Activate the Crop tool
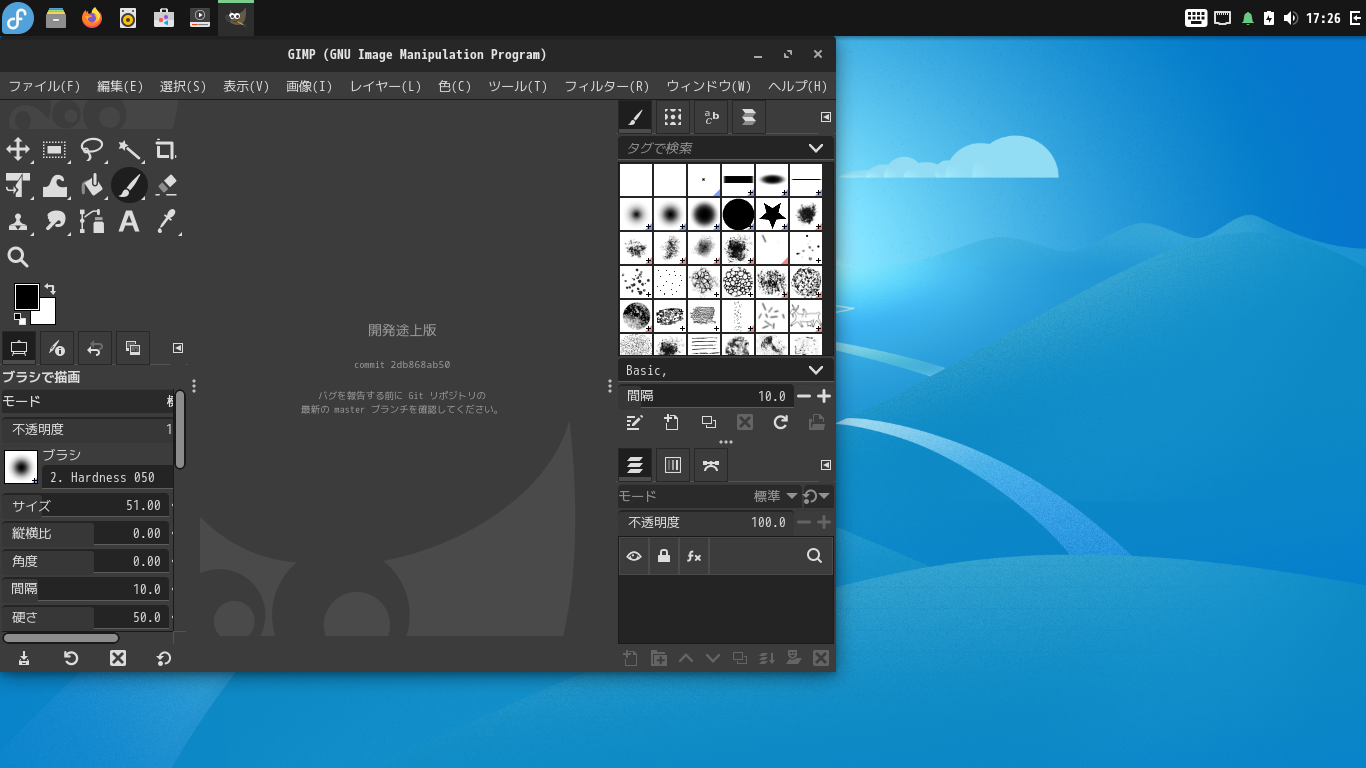The width and height of the screenshot is (1366, 768). pyautogui.click(x=166, y=150)
